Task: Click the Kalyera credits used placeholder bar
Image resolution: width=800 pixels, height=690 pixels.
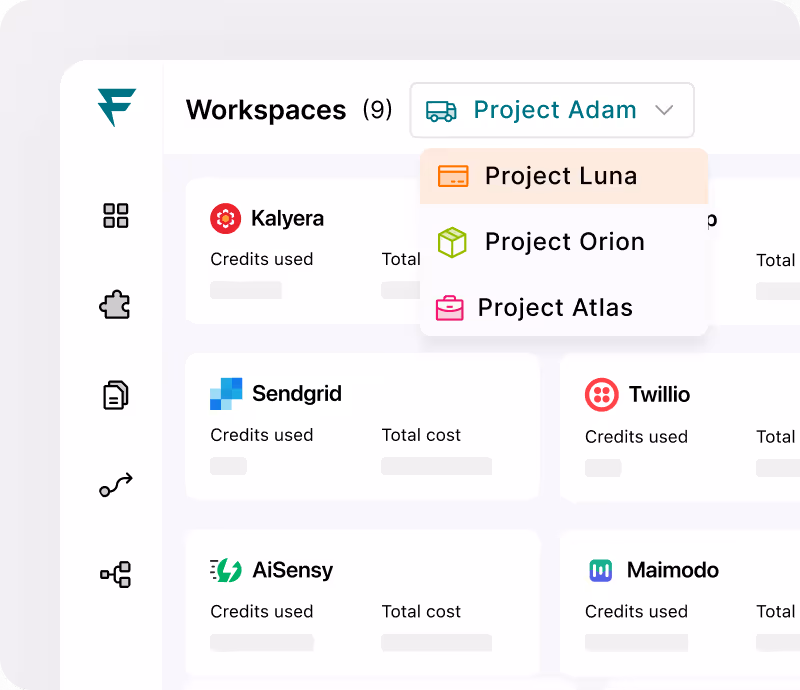Action: 246,290
